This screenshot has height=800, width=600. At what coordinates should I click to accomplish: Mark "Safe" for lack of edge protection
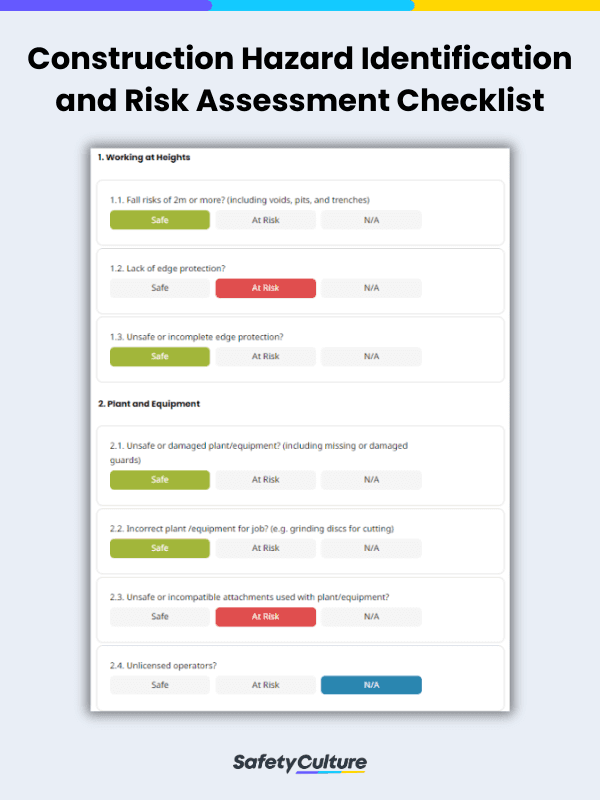tap(159, 288)
